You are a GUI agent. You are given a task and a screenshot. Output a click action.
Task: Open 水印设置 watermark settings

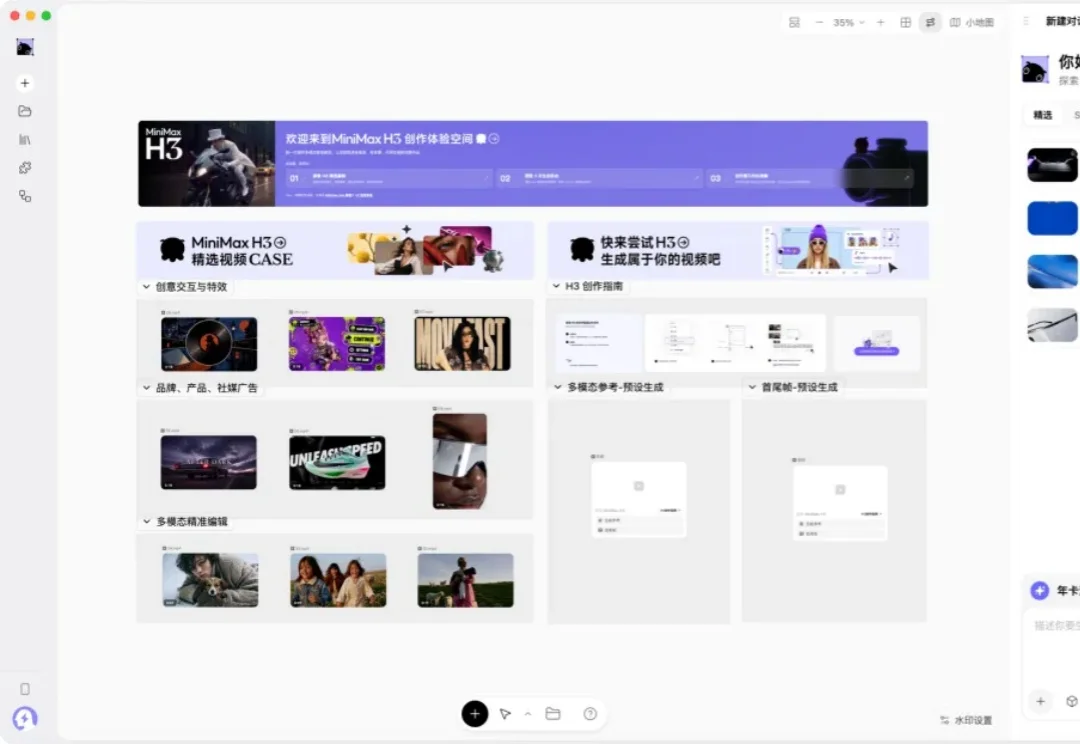[966, 721]
